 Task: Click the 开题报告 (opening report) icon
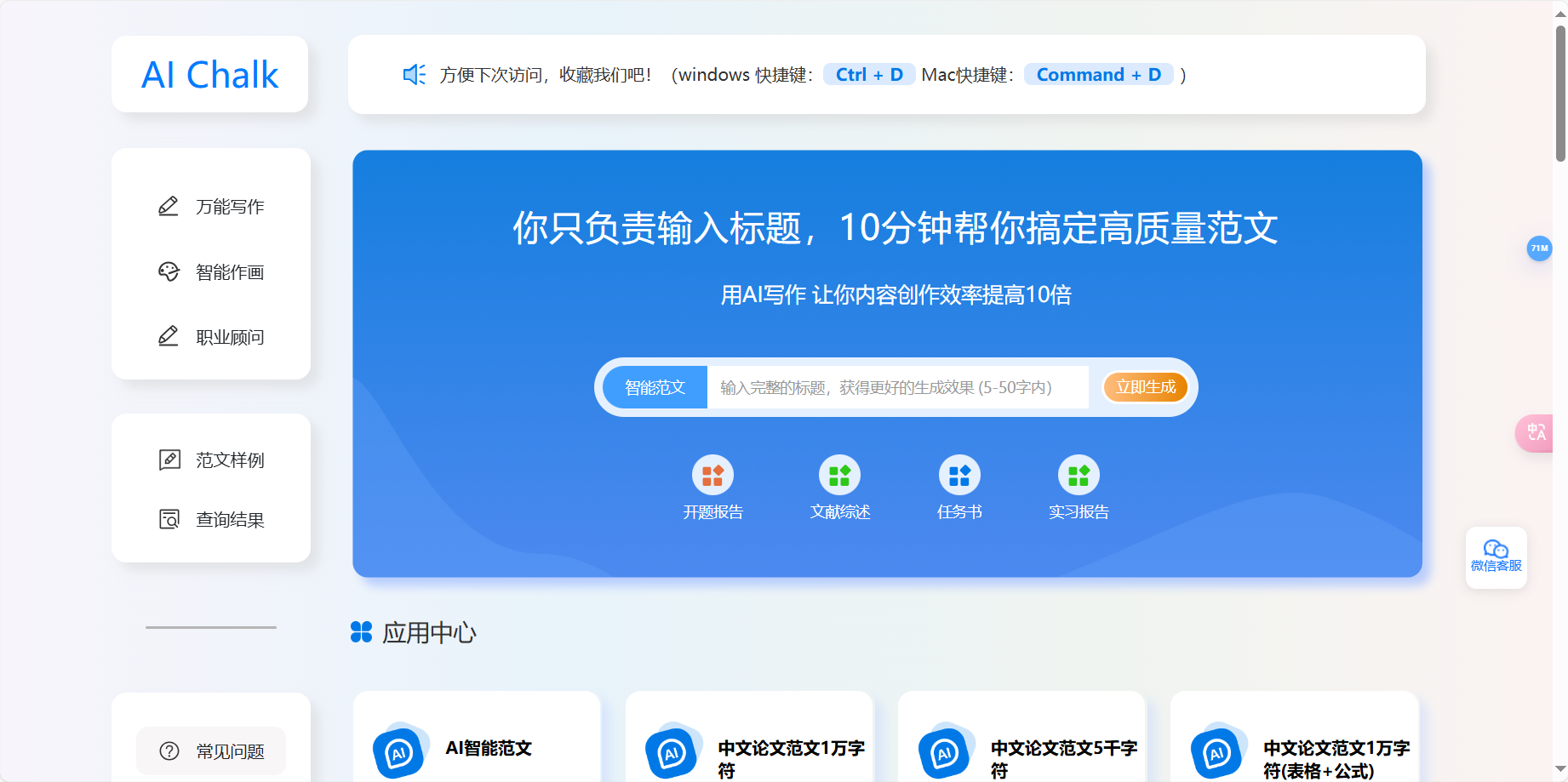coord(713,476)
